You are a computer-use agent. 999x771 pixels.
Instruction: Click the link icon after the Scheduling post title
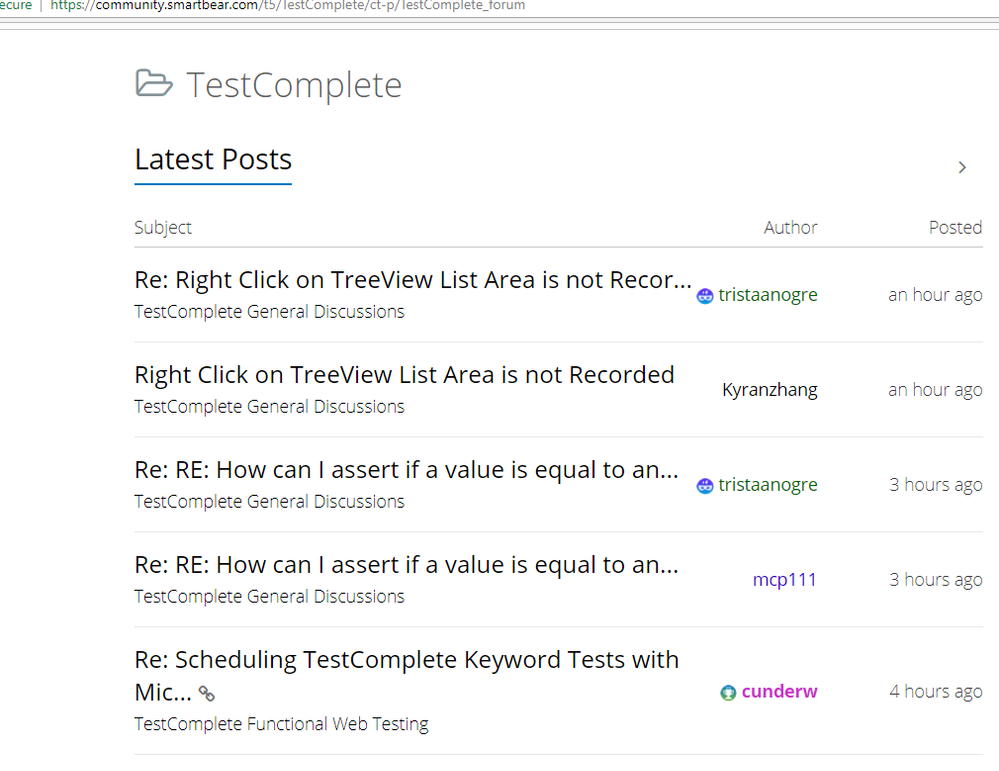(207, 693)
